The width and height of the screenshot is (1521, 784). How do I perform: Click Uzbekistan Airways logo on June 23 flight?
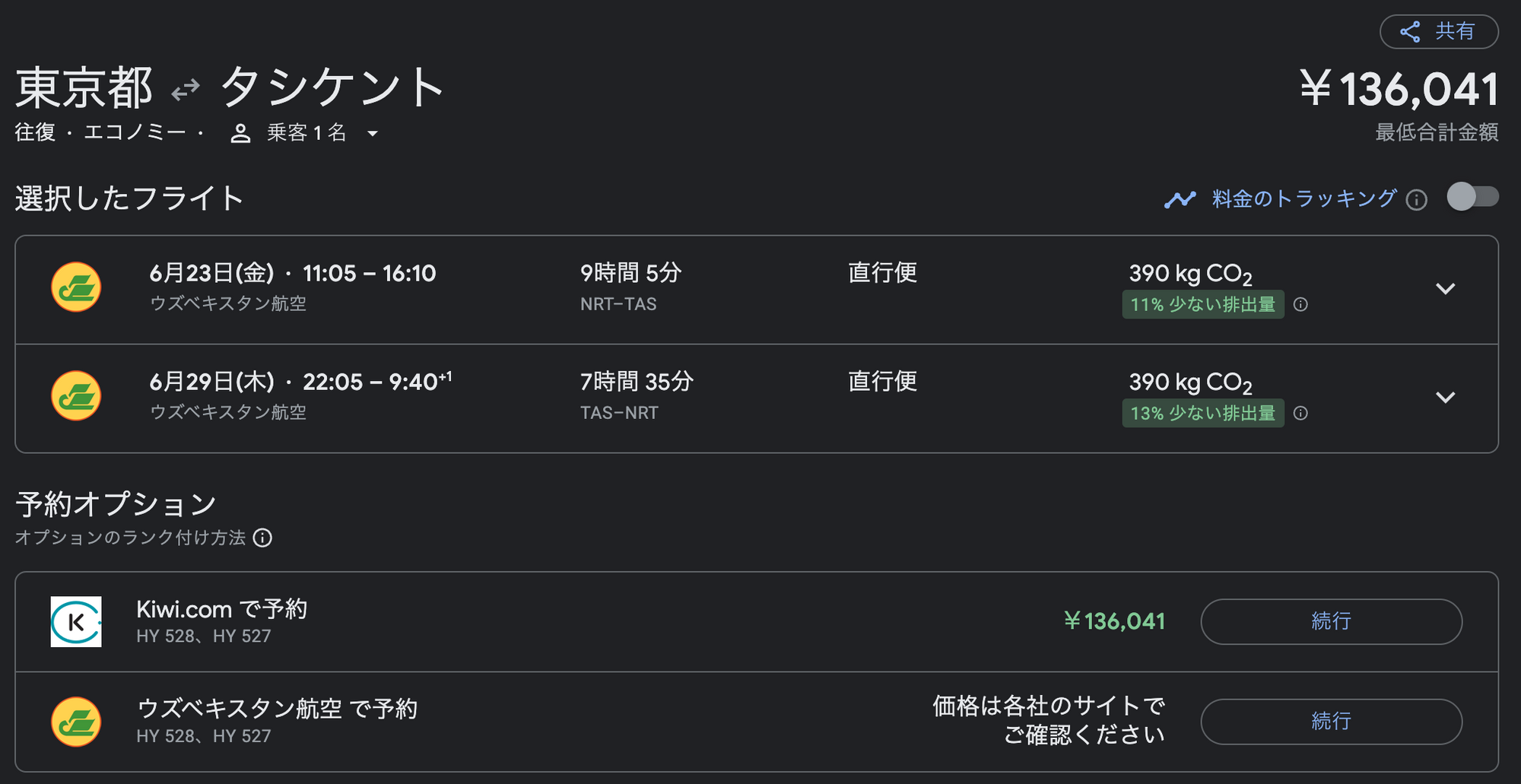[x=76, y=287]
